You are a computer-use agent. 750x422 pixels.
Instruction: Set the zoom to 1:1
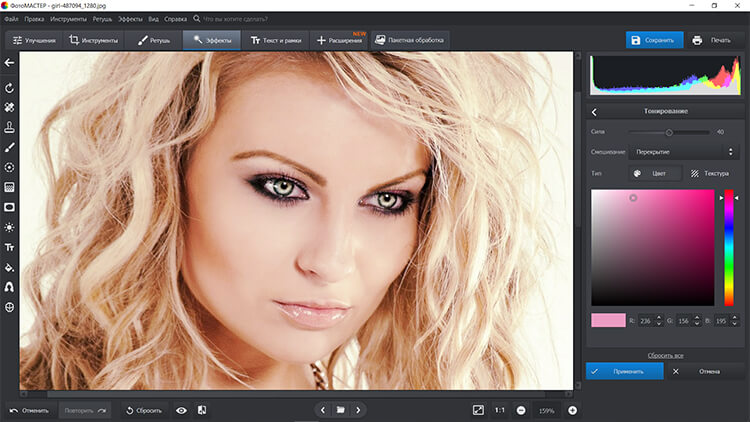[x=499, y=411]
